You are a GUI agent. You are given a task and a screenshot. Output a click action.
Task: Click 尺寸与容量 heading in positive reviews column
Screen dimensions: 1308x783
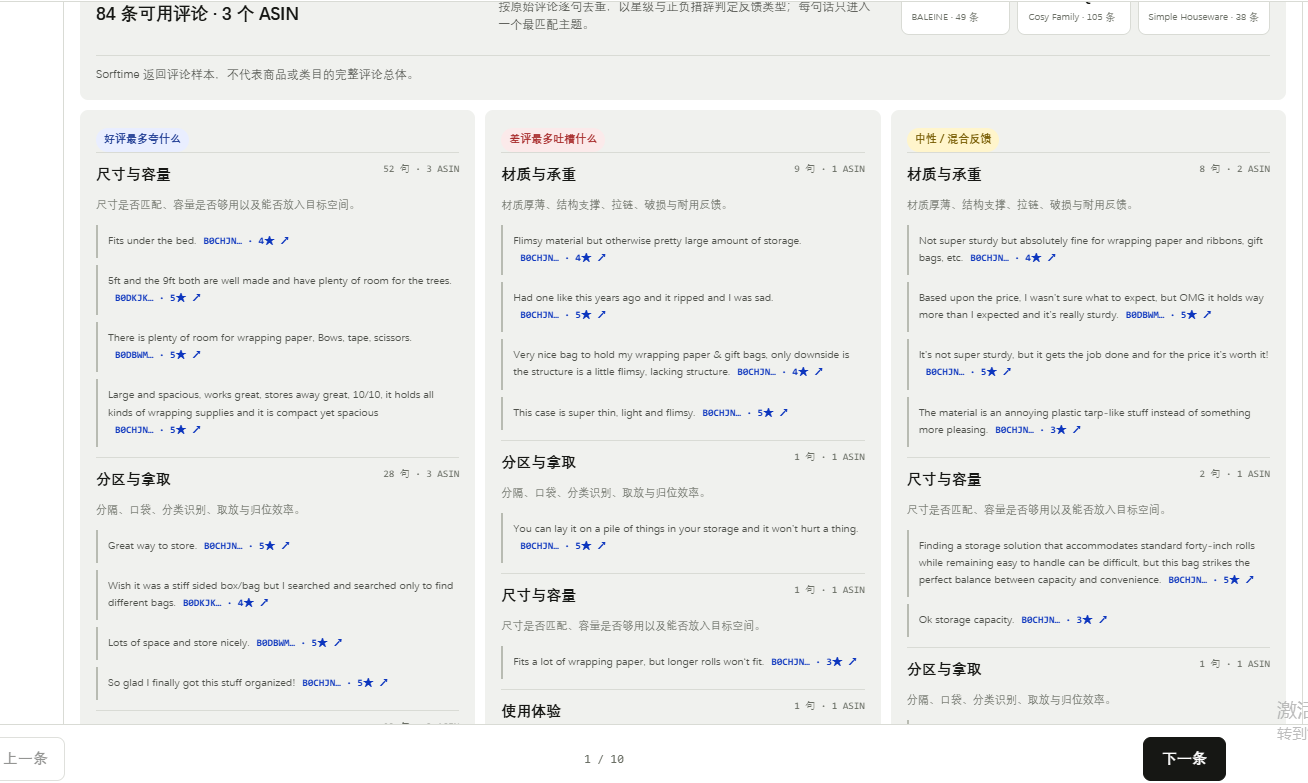coord(134,175)
